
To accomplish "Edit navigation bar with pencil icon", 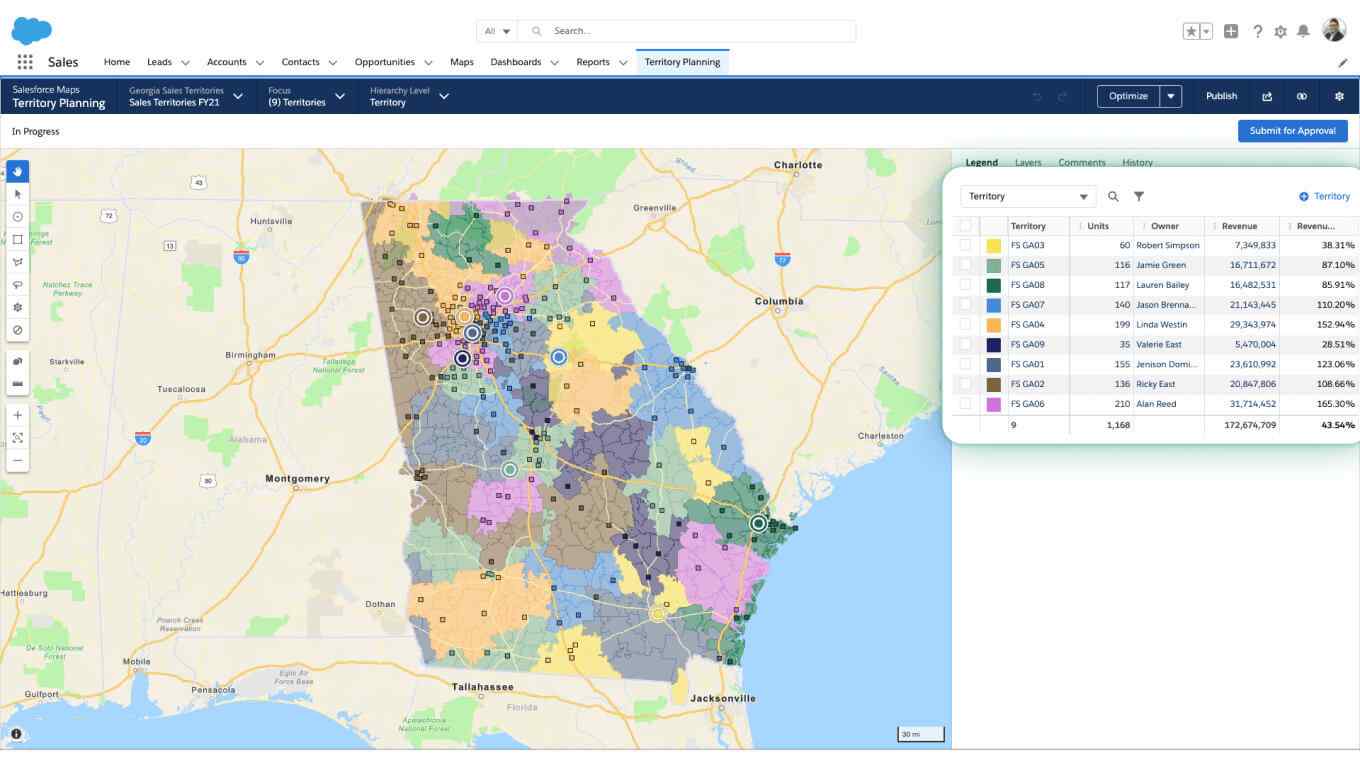I will click(x=1343, y=62).
